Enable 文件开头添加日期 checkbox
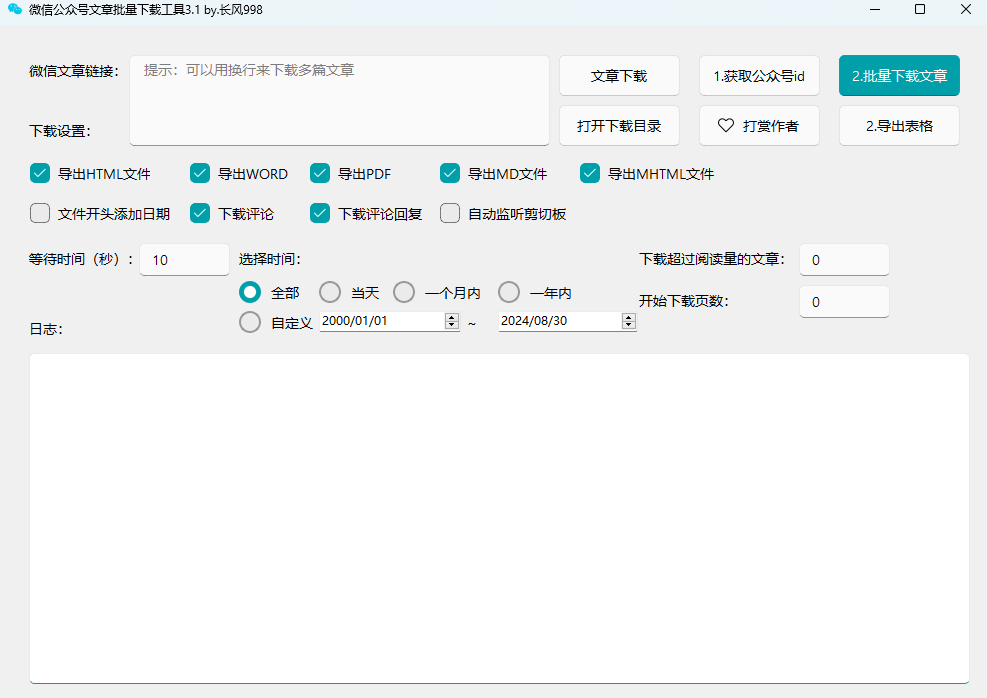Screen dimensions: 987x698 (x=40, y=213)
